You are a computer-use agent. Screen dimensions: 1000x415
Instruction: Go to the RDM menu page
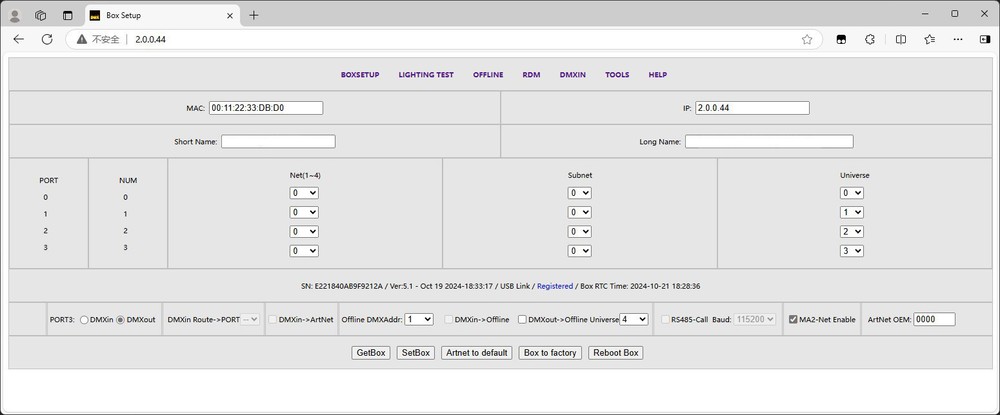531,75
